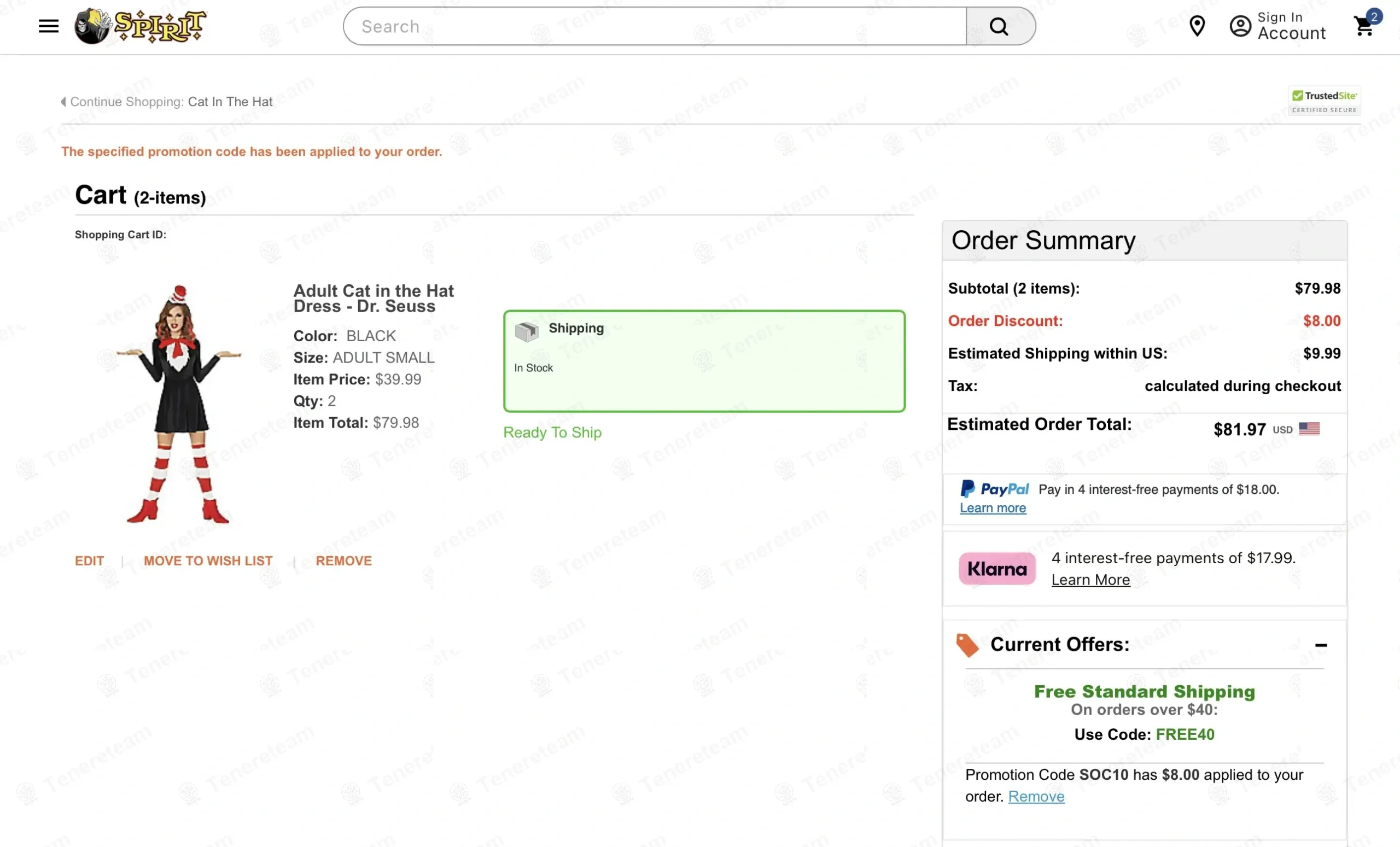
Task: Open the shopping cart icon
Action: (1364, 27)
